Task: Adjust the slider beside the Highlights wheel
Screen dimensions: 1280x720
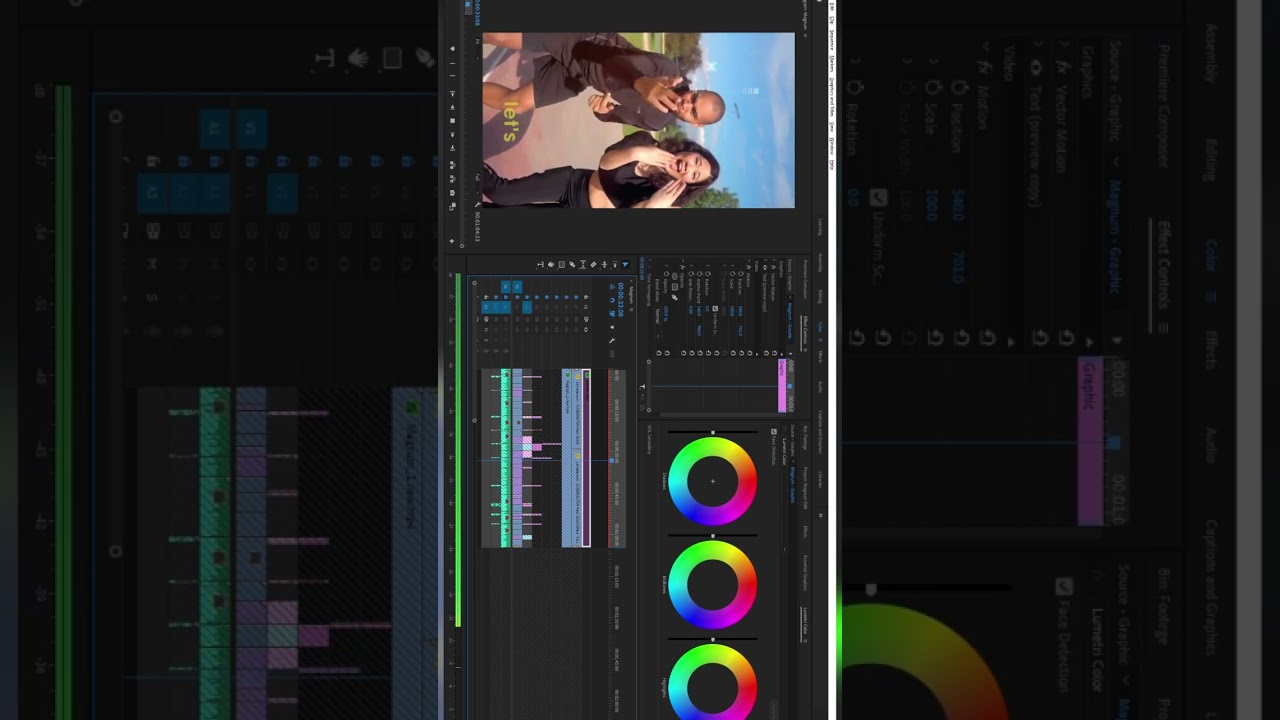Action: (x=712, y=639)
